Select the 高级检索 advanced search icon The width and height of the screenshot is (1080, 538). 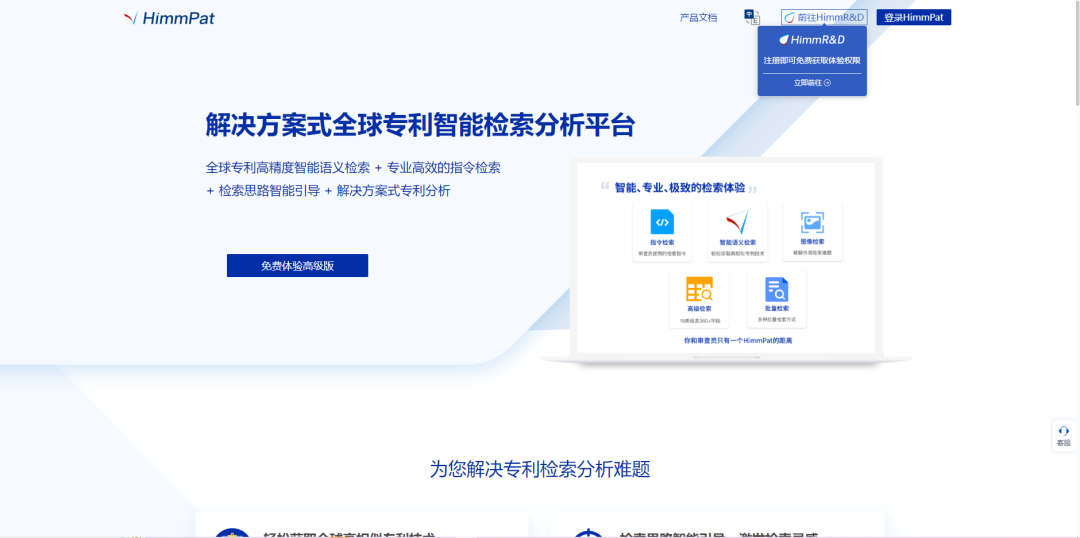pyautogui.click(x=699, y=289)
